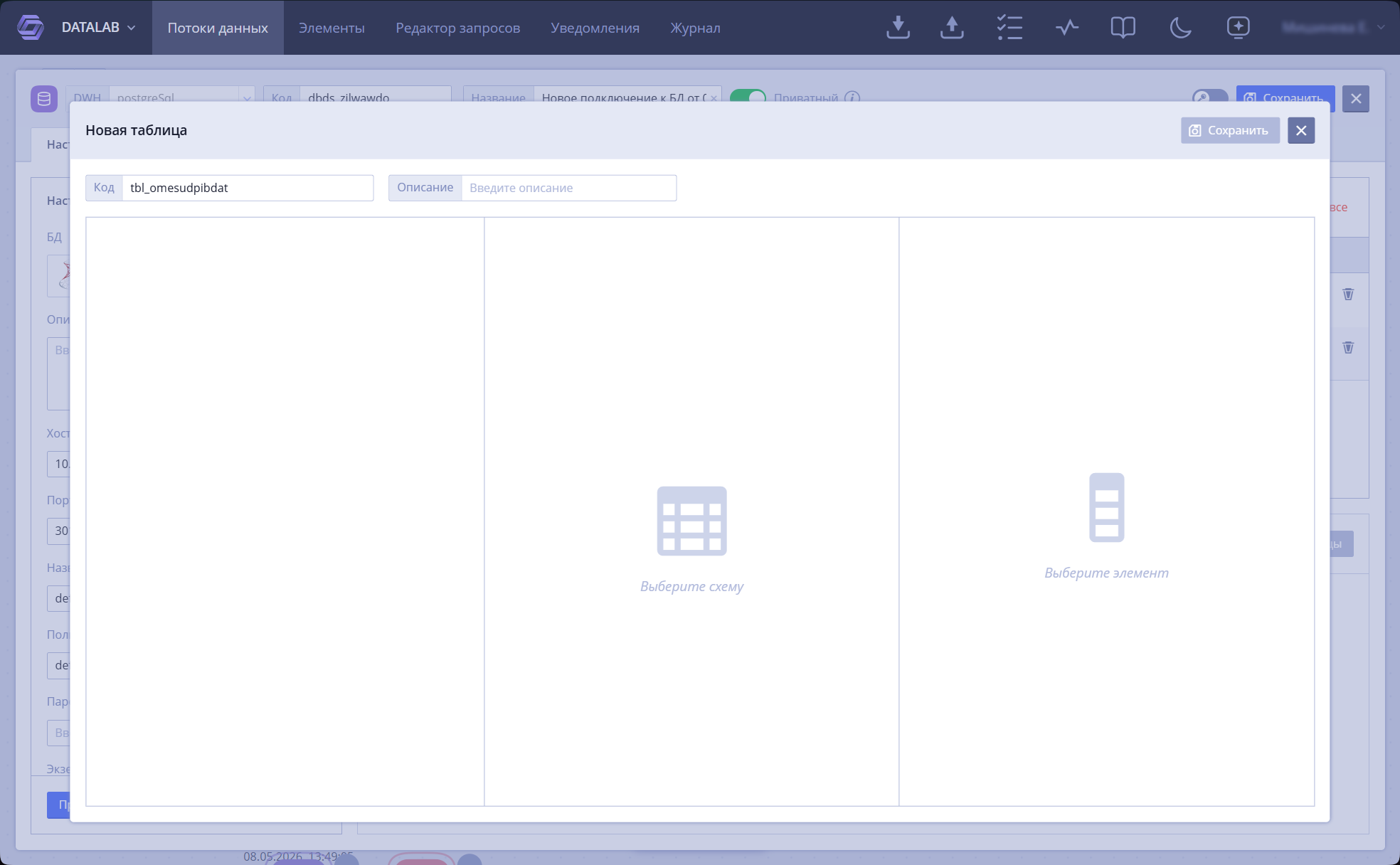Screen dimensions: 1400x865
Task: Click the DATALAB logo icon
Action: click(30, 27)
